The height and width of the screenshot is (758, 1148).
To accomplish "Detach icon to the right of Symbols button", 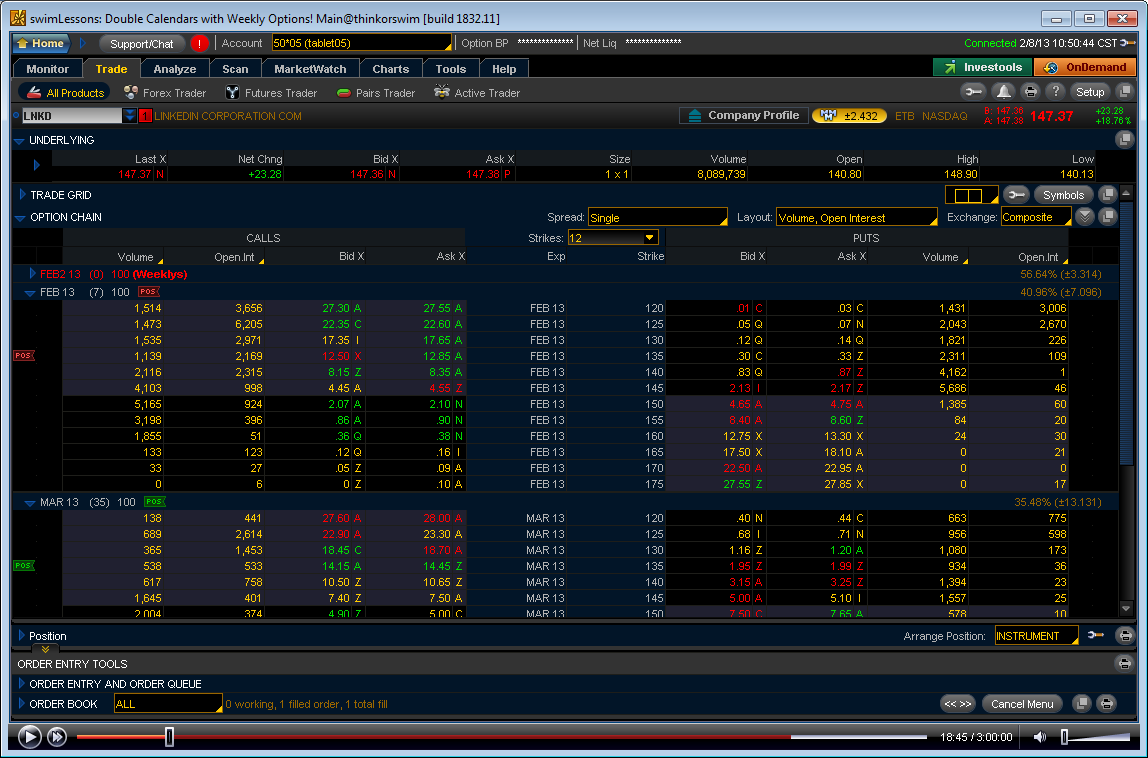I will 1108,195.
